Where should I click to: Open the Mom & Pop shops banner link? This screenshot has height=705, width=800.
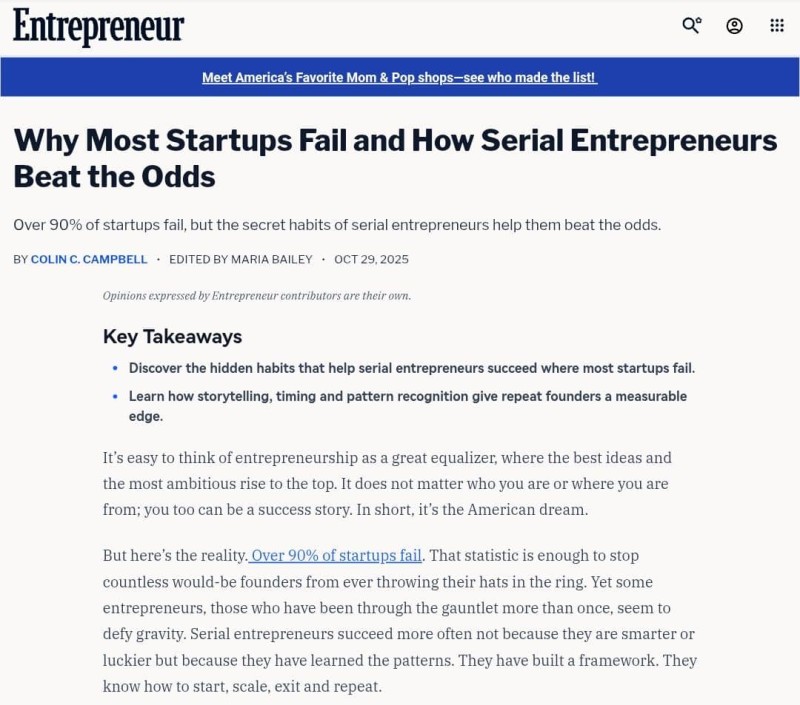point(399,77)
